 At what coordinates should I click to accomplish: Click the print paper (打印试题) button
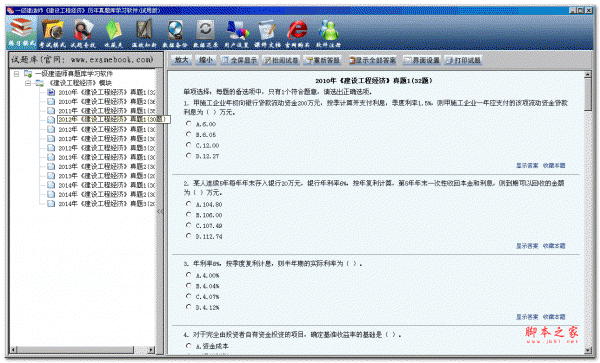(x=463, y=60)
